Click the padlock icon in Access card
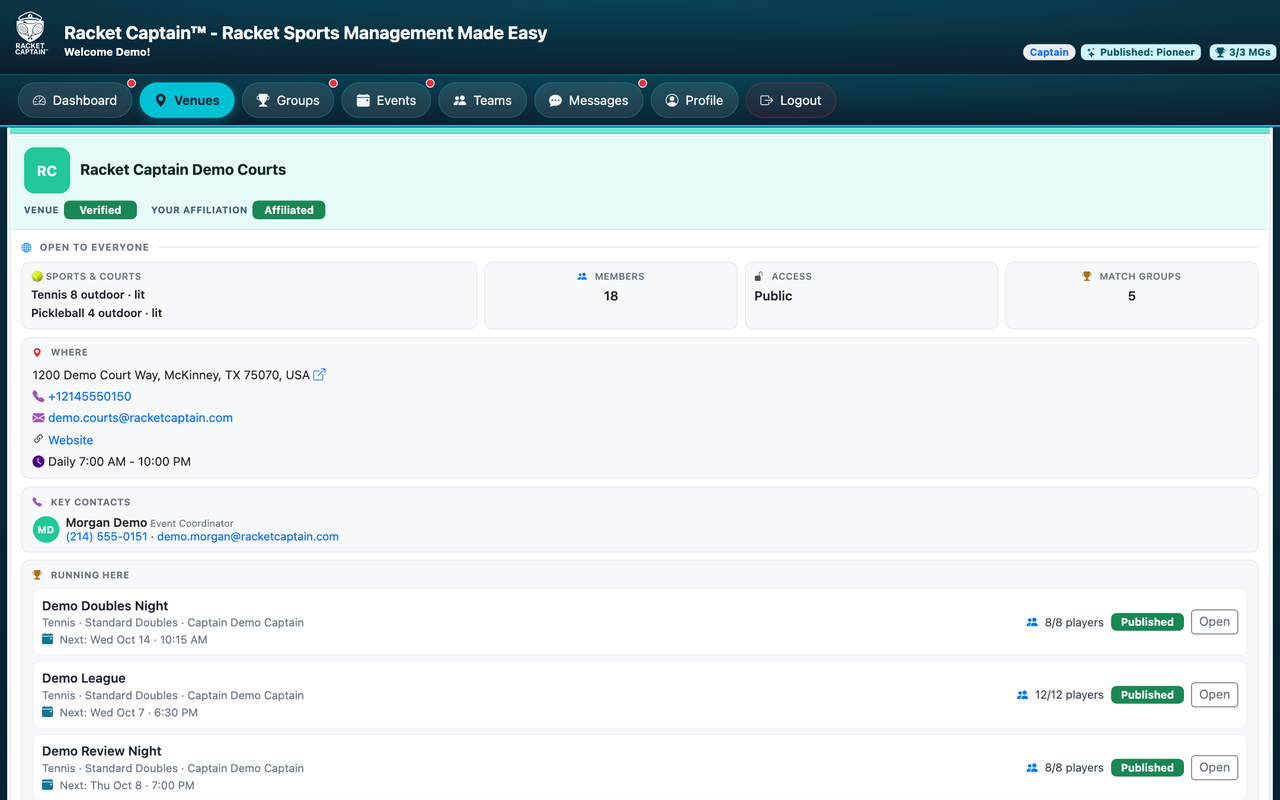The height and width of the screenshot is (800, 1280). 759,276
